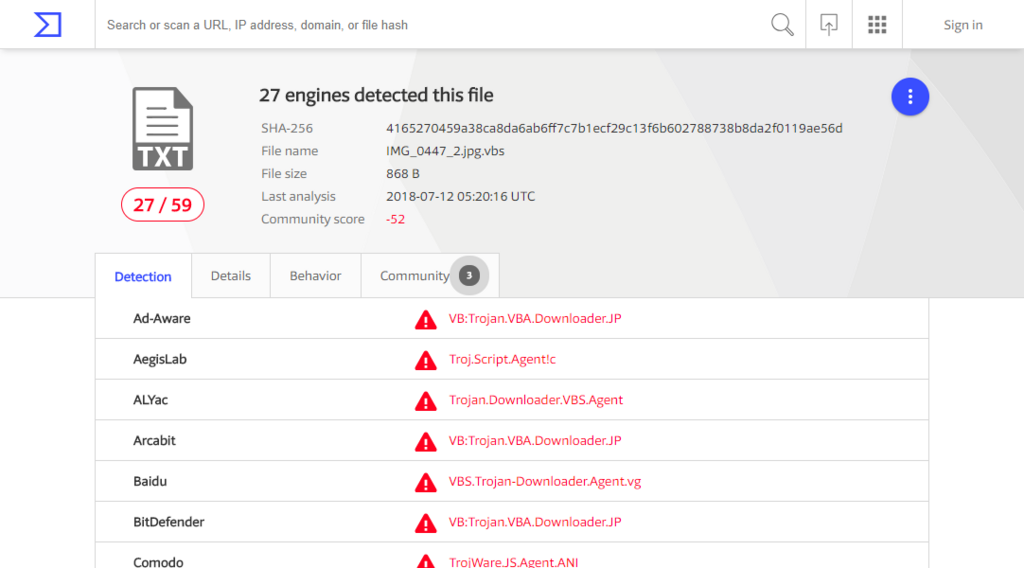Click the 27 / 59 detection ratio badge
Image resolution: width=1024 pixels, height=568 pixels.
tap(163, 205)
